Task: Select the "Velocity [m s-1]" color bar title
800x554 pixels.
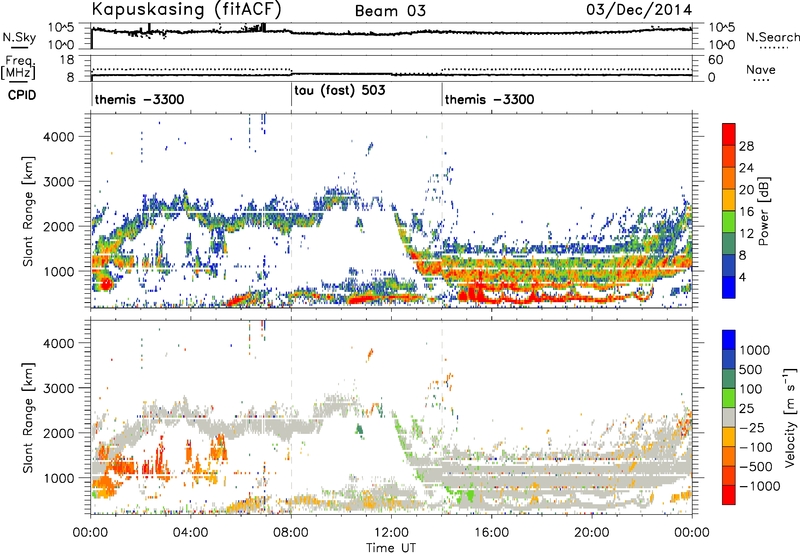Action: click(x=790, y=417)
